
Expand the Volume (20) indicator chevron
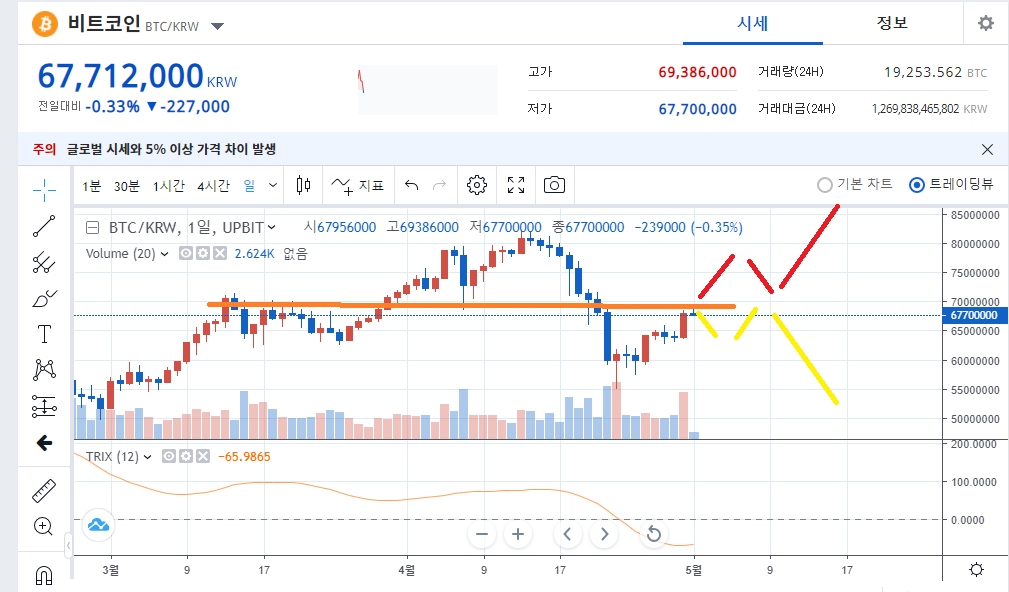tap(165, 254)
